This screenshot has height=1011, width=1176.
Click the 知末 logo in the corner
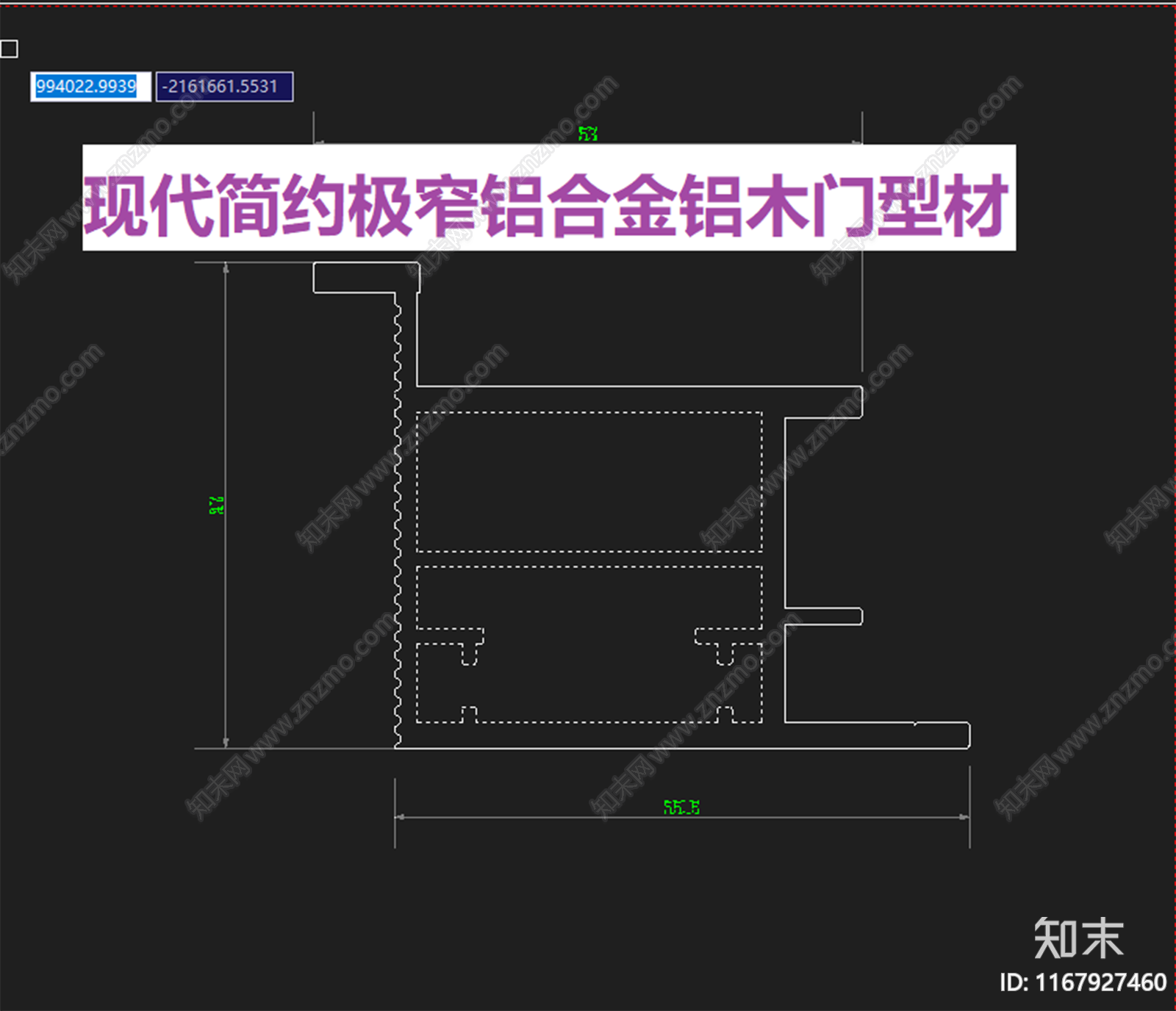[1078, 938]
